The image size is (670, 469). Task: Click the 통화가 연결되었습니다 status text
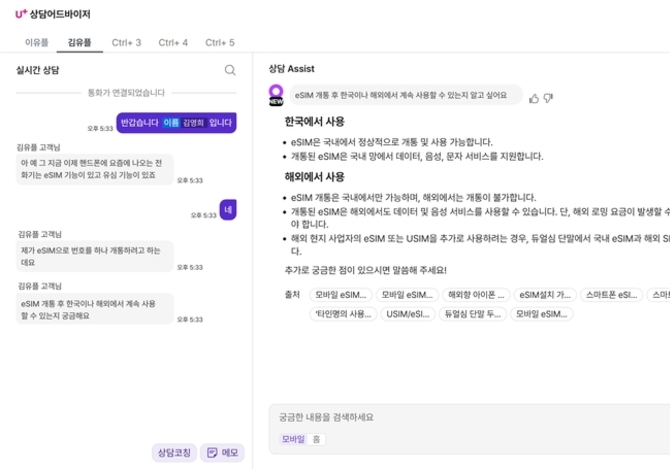click(x=126, y=93)
